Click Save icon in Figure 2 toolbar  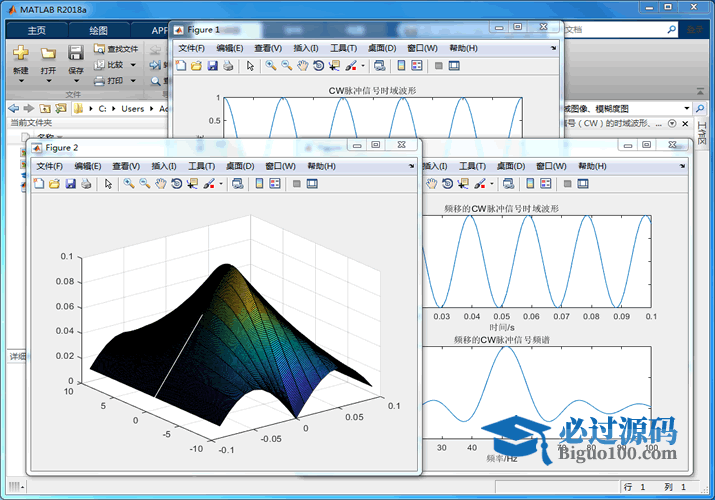coord(70,184)
